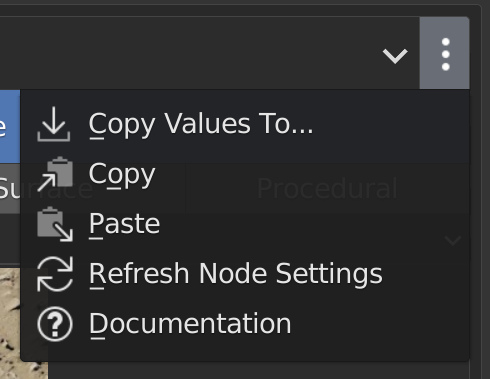
Task: Select the Refresh Node Settings label
Action: (236, 275)
